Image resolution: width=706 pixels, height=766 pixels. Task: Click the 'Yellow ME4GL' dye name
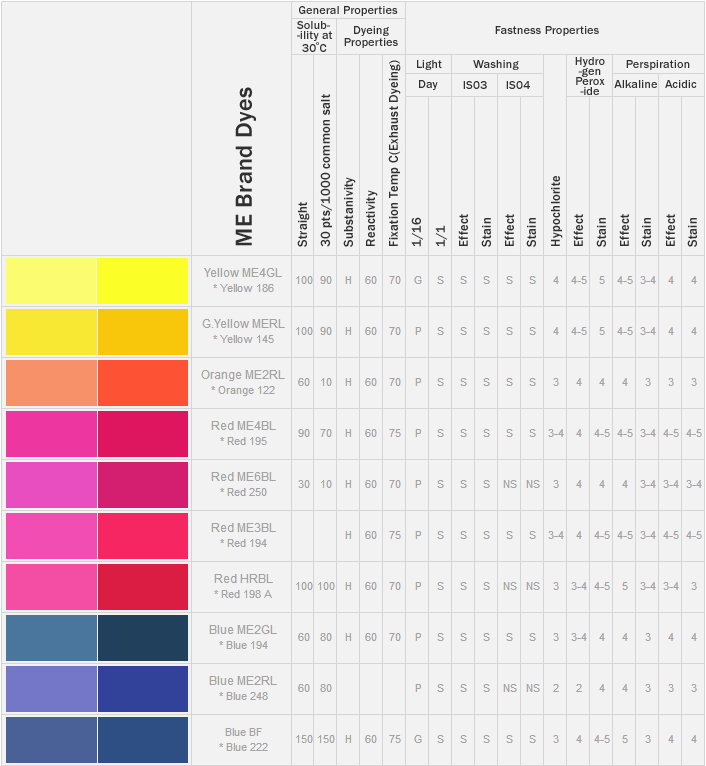(x=243, y=273)
